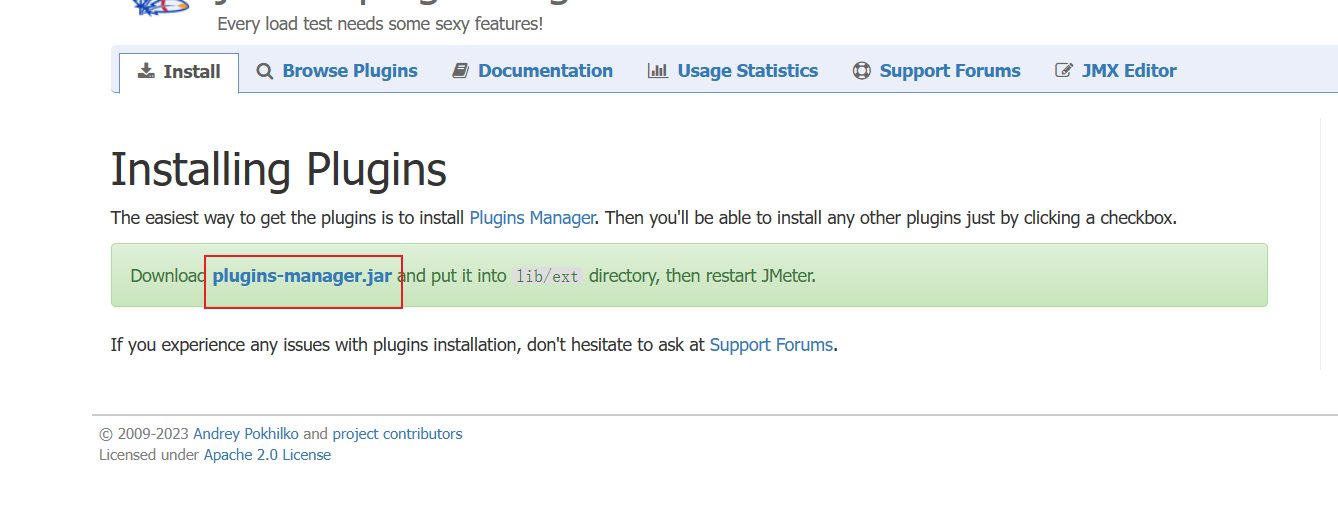The height and width of the screenshot is (521, 1338).
Task: Visit Andrey Pokhilko's link
Action: click(x=246, y=434)
